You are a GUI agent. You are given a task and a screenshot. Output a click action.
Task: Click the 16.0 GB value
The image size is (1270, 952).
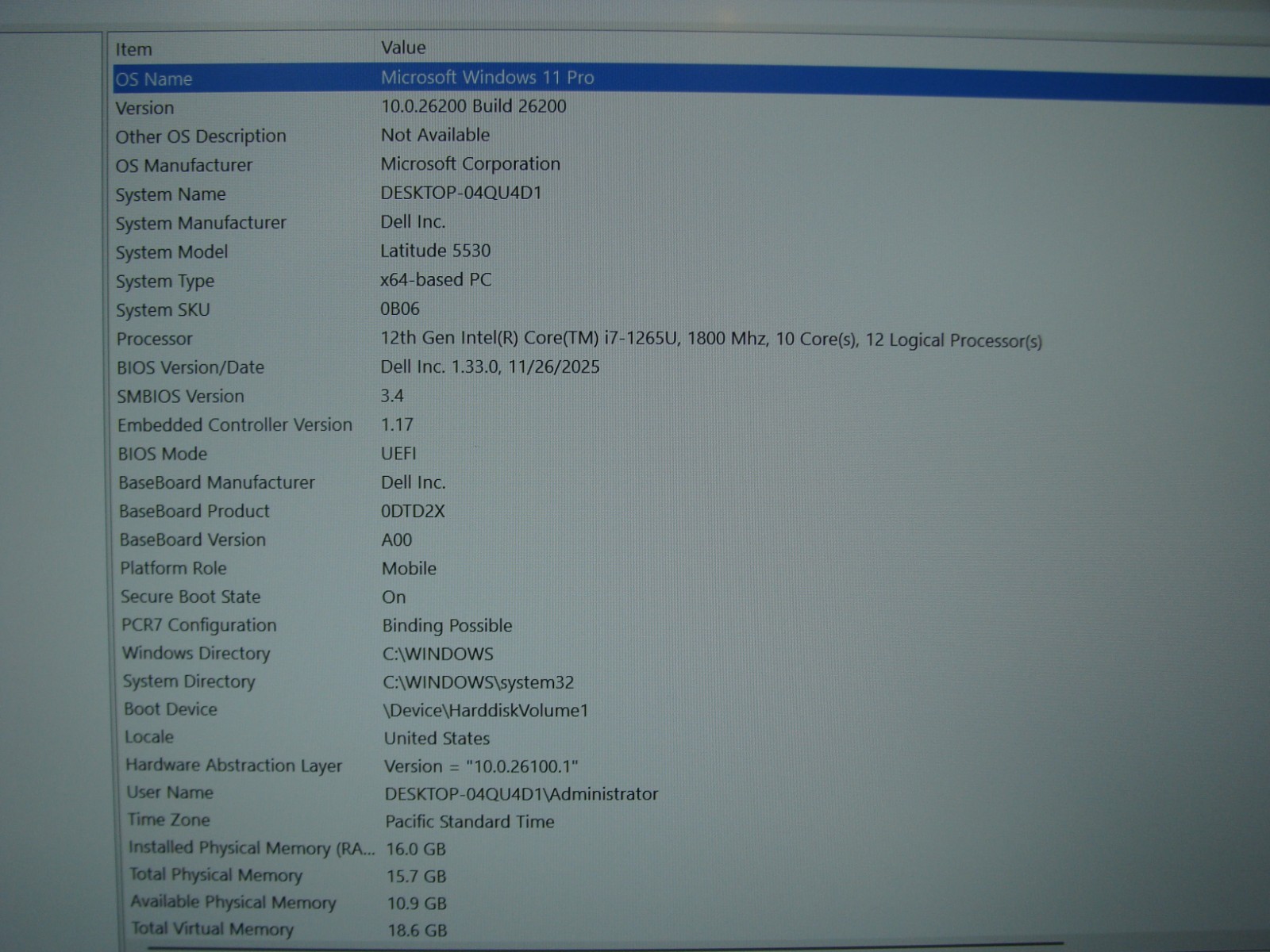416,849
